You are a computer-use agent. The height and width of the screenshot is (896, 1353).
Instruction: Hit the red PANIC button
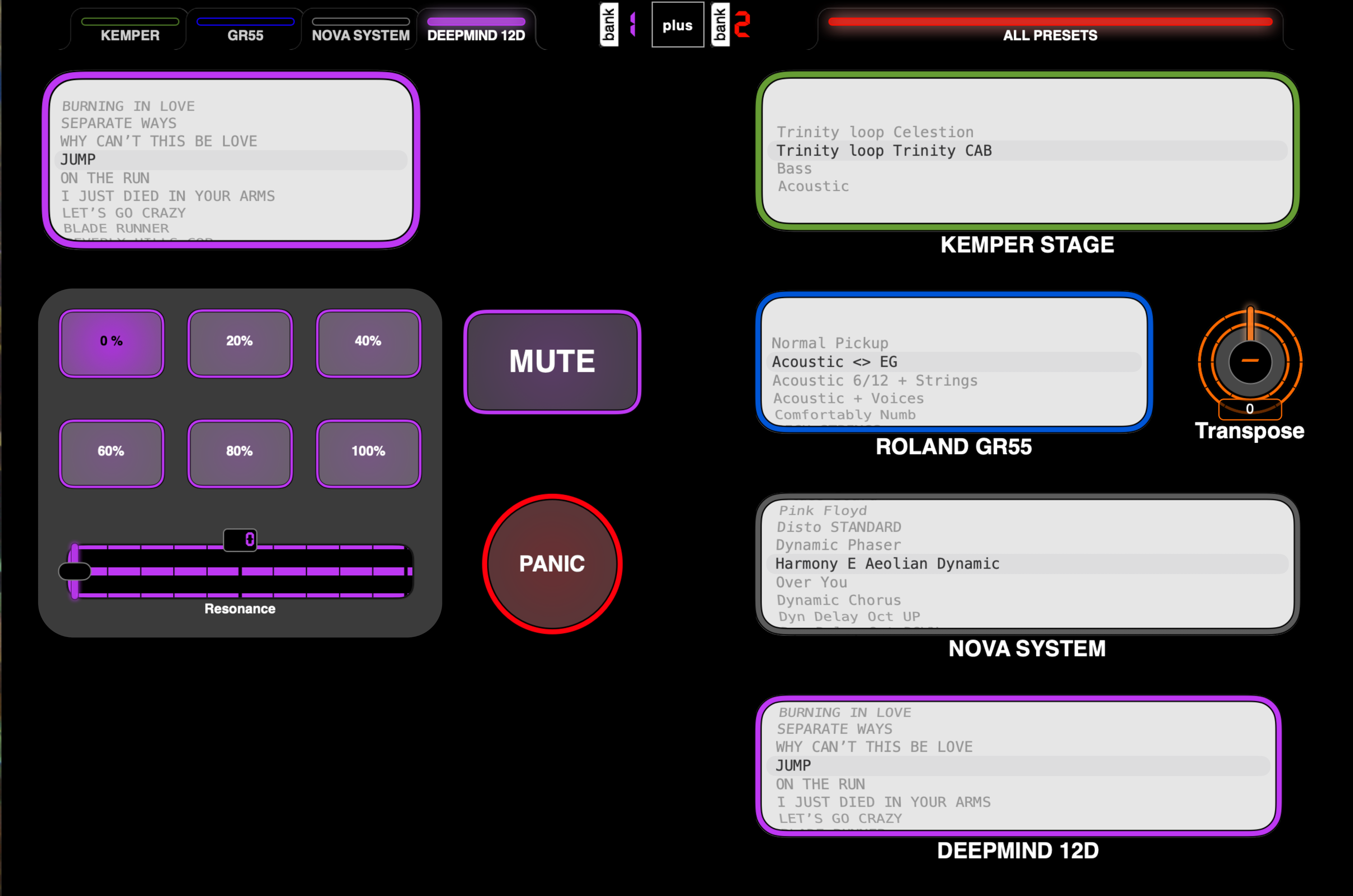click(552, 564)
